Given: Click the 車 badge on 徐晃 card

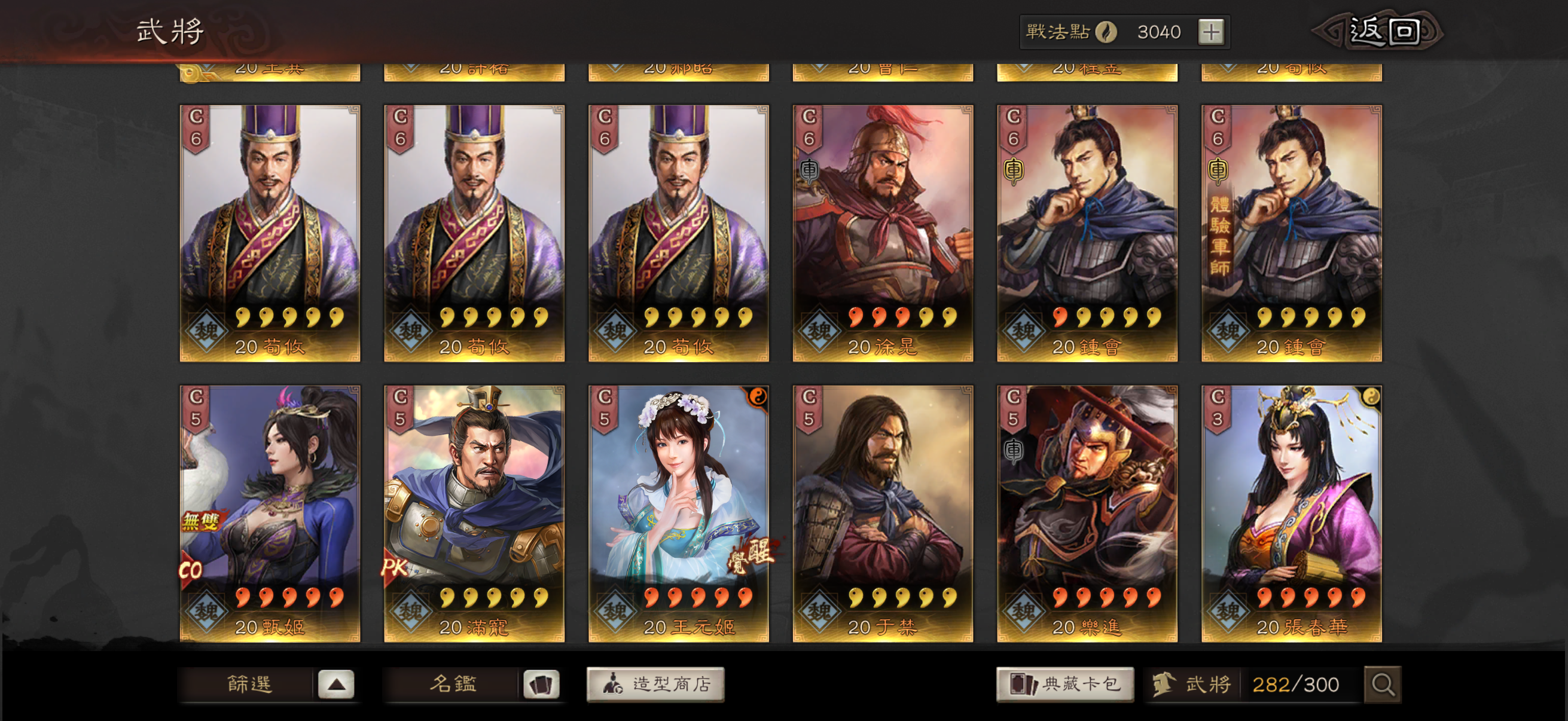Looking at the screenshot, I should click(809, 170).
